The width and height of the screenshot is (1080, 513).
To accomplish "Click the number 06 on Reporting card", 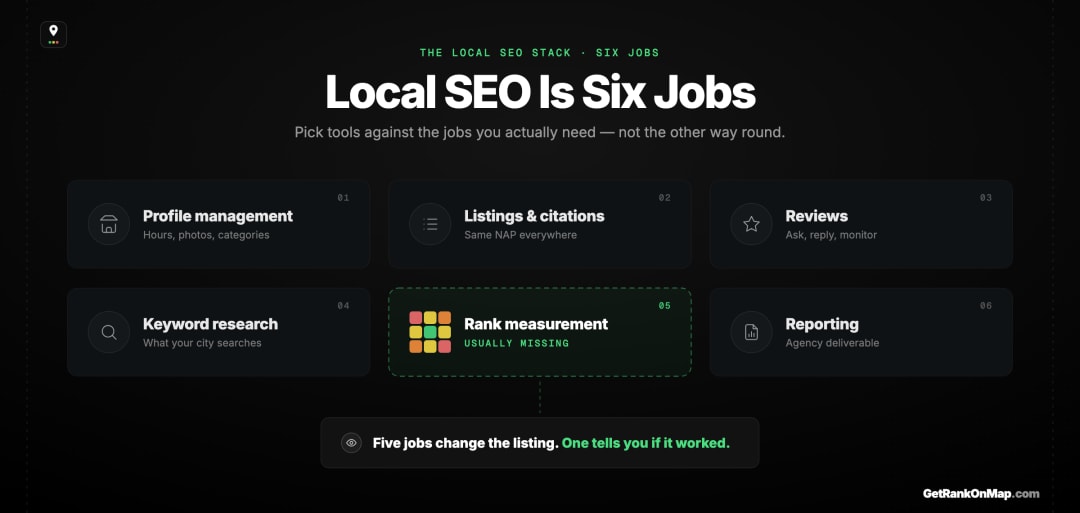I will (x=986, y=306).
